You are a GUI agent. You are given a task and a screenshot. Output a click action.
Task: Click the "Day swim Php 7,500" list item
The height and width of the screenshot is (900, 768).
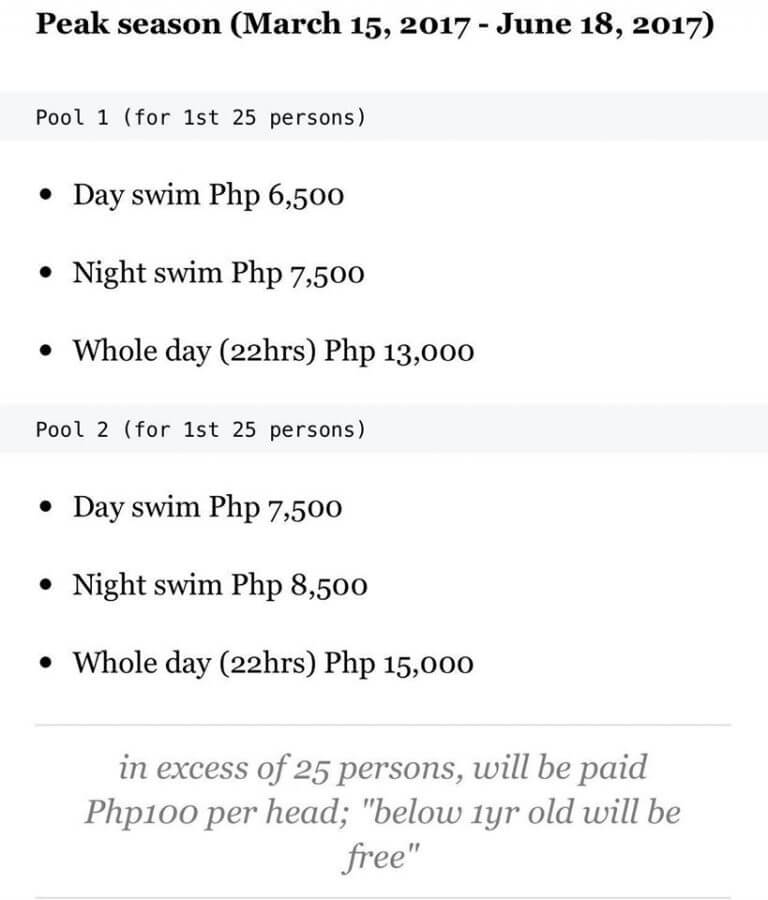(207, 507)
